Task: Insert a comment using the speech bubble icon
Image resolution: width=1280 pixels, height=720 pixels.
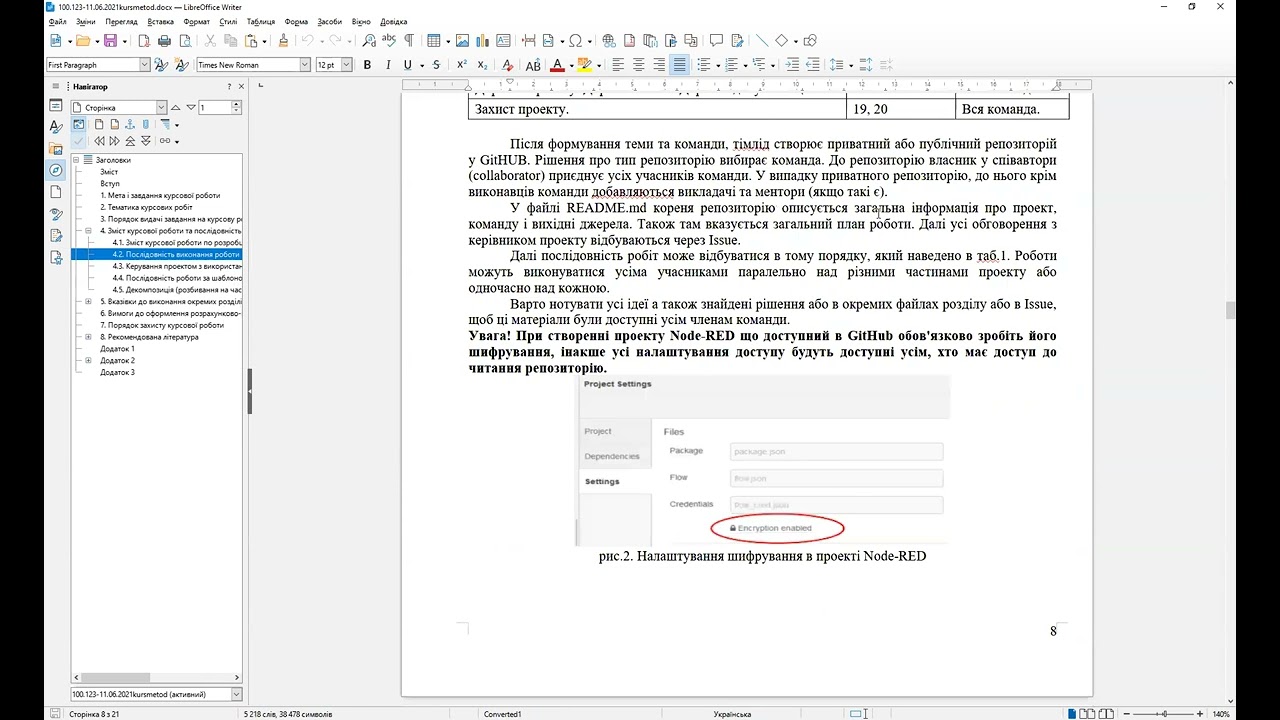Action: pyautogui.click(x=715, y=41)
